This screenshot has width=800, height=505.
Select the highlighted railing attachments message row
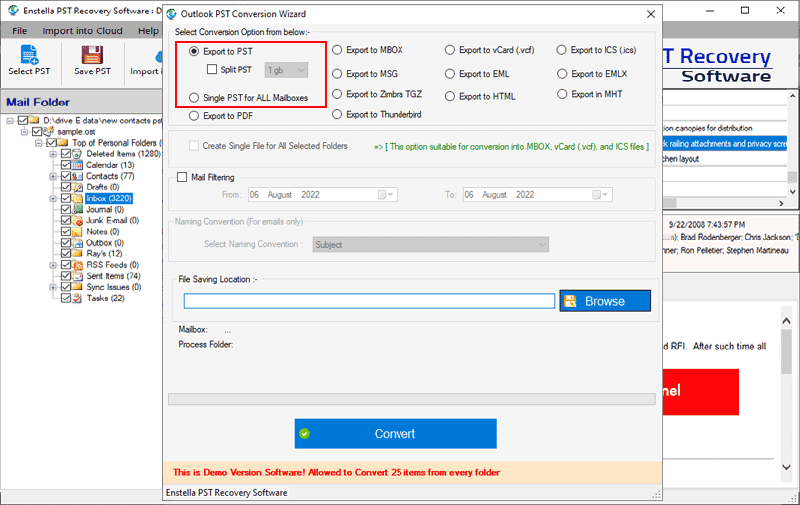click(x=724, y=143)
